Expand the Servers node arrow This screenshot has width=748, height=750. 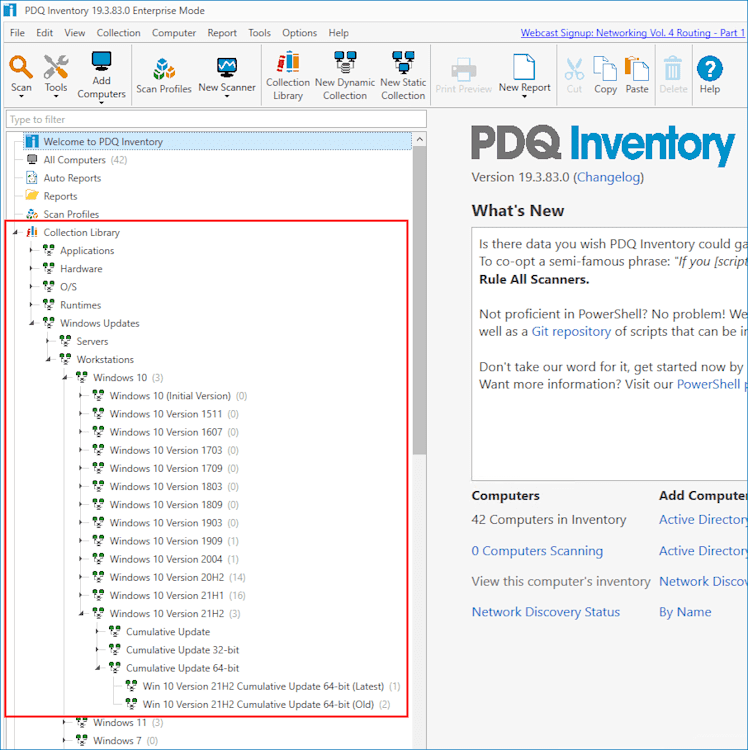tap(48, 341)
